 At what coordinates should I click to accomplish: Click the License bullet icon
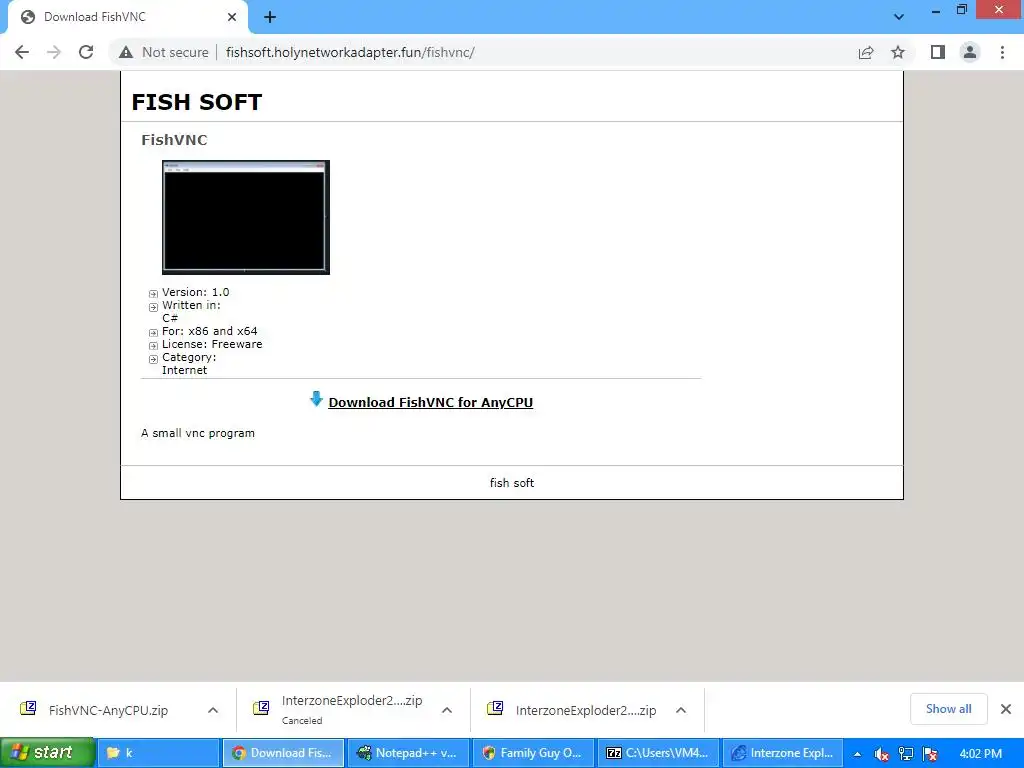point(153,345)
